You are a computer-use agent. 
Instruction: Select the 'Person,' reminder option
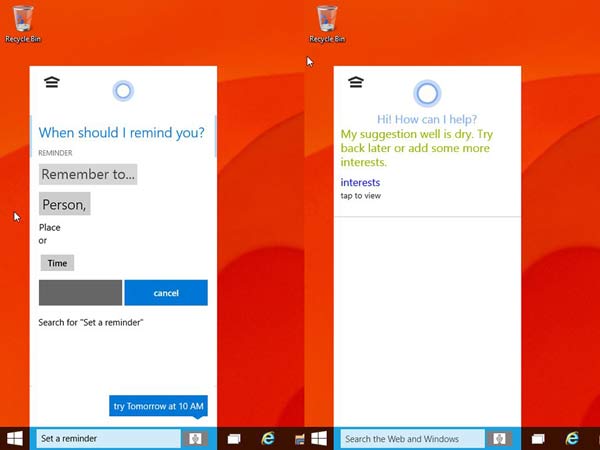pos(65,204)
